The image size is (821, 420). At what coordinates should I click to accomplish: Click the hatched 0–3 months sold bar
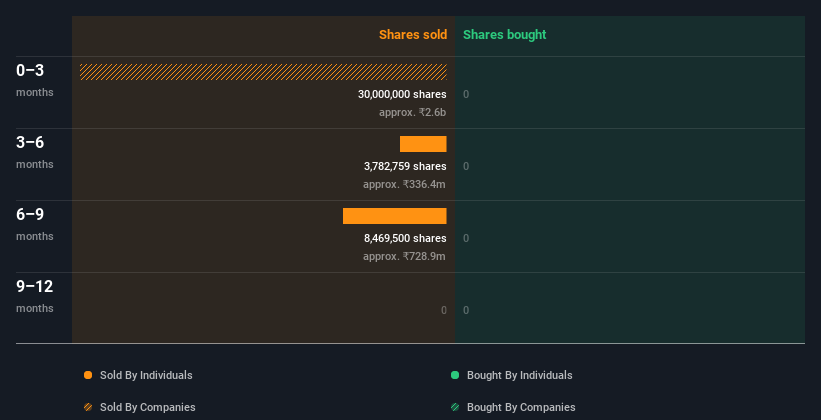tap(263, 72)
